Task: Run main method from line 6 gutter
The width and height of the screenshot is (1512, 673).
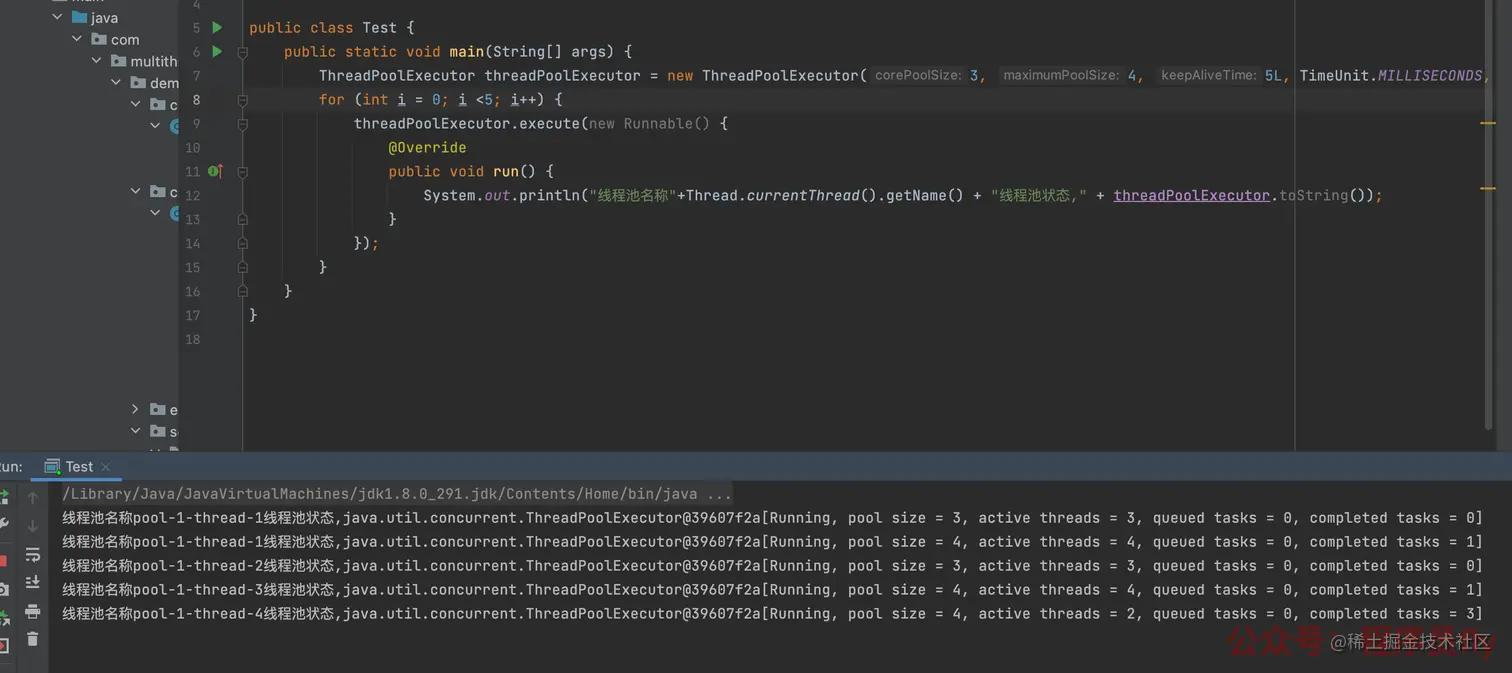Action: [x=217, y=52]
